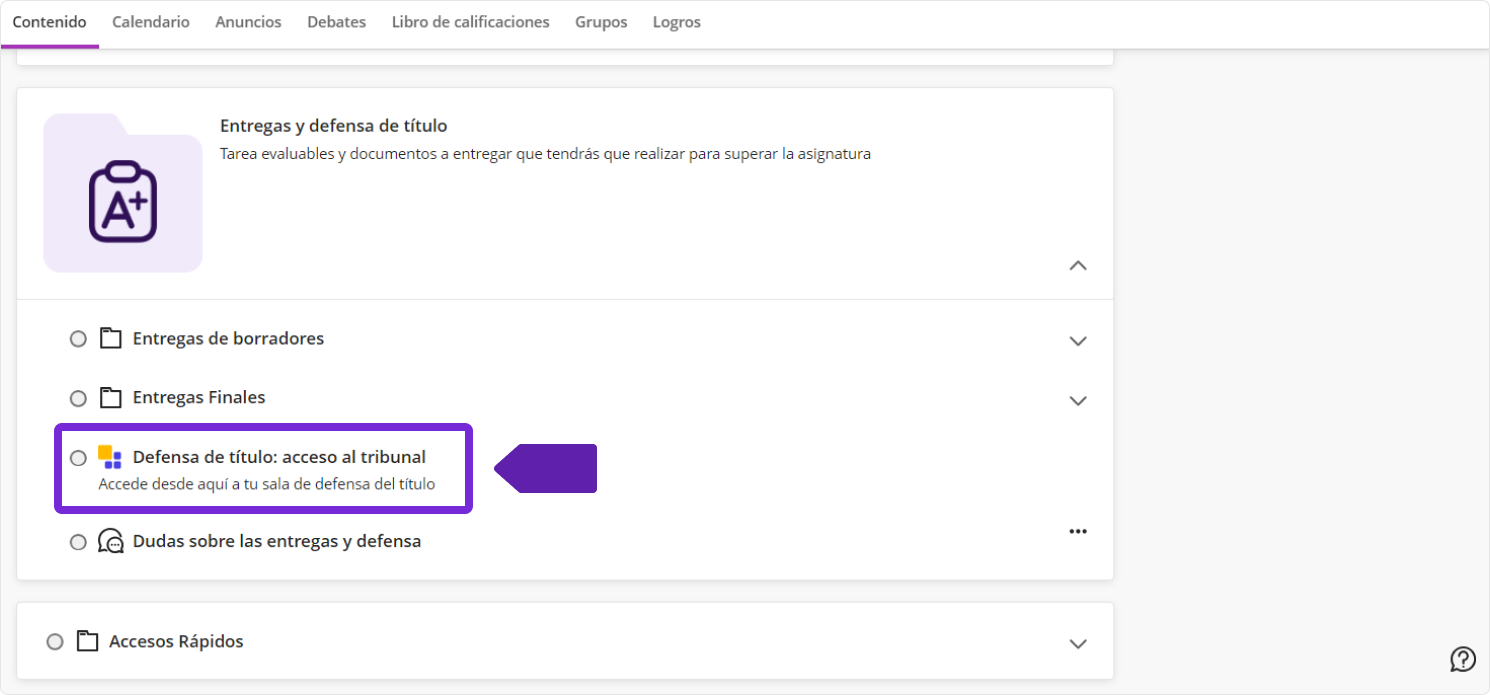Image resolution: width=1490 pixels, height=695 pixels.
Task: Open Dudas sobre las entregas y defensa
Action: click(x=276, y=541)
